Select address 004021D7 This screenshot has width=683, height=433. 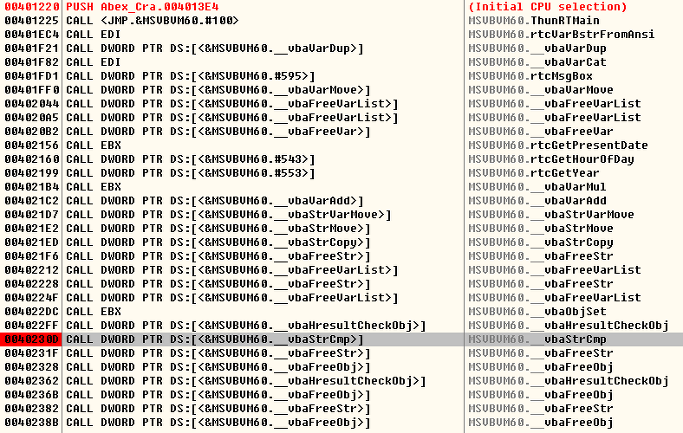pos(32,215)
